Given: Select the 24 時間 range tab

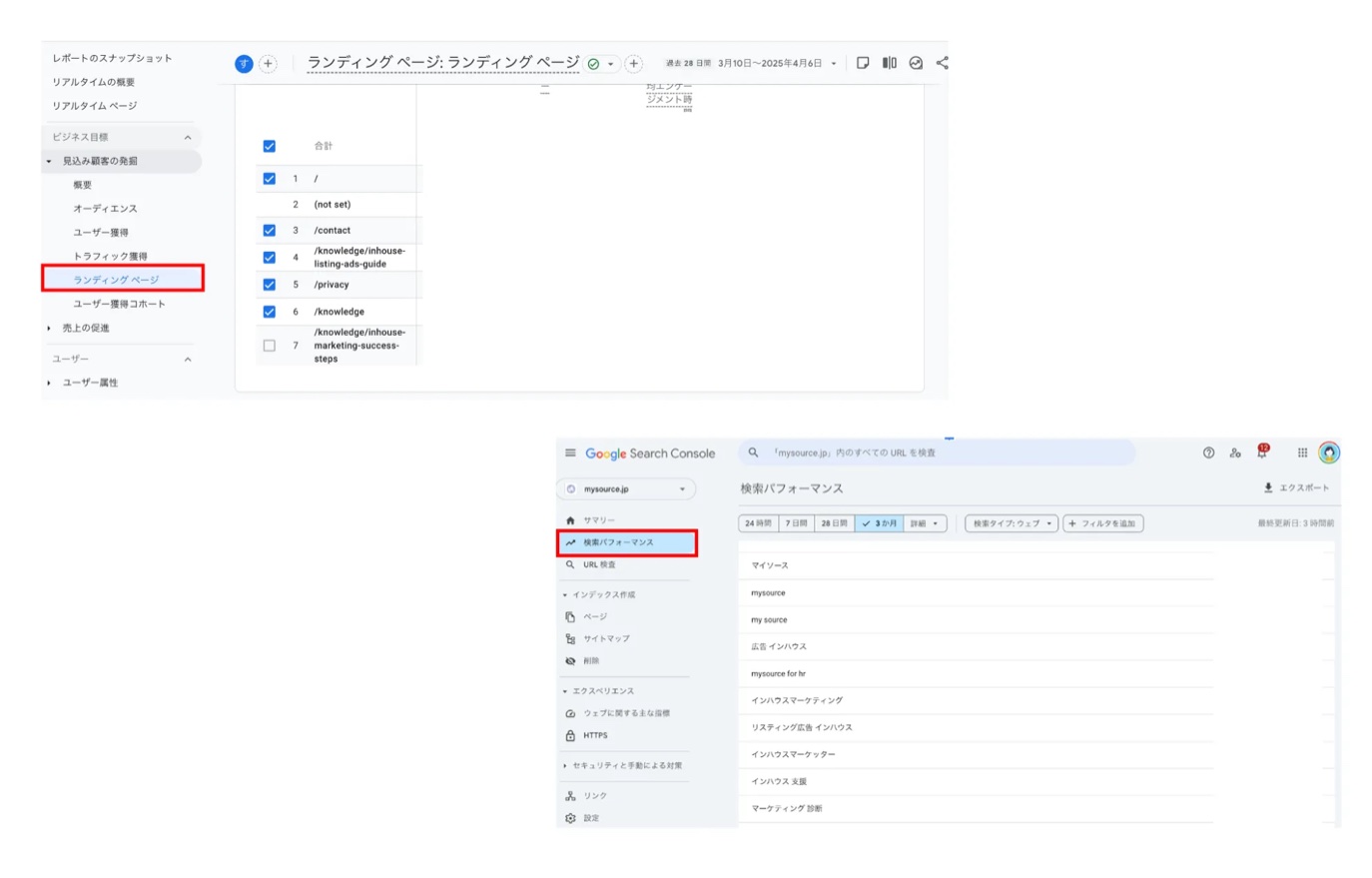Looking at the screenshot, I should point(758,523).
